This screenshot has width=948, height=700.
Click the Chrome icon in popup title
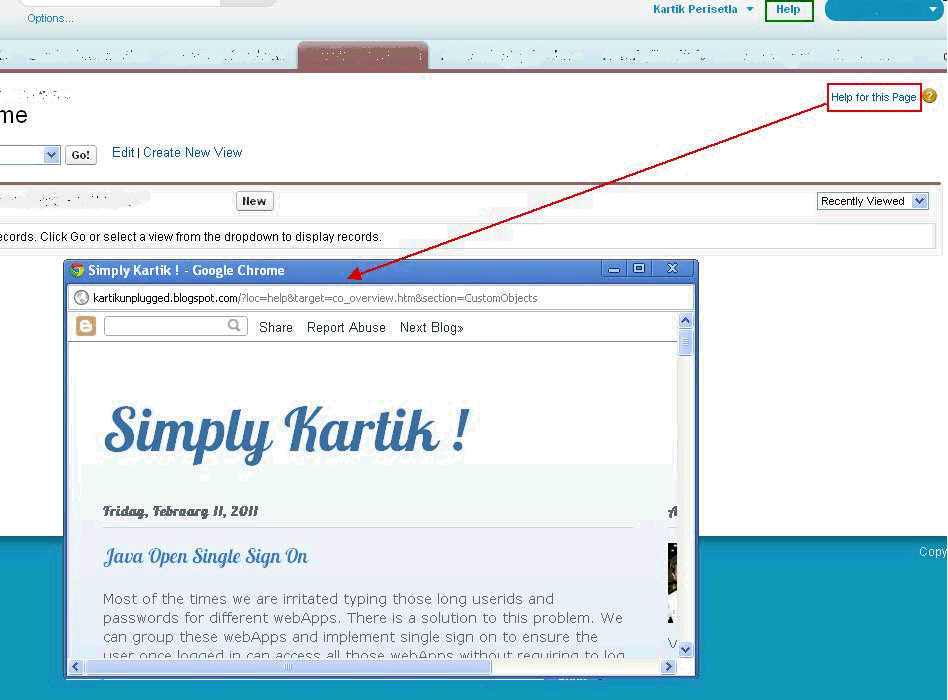tap(77, 270)
